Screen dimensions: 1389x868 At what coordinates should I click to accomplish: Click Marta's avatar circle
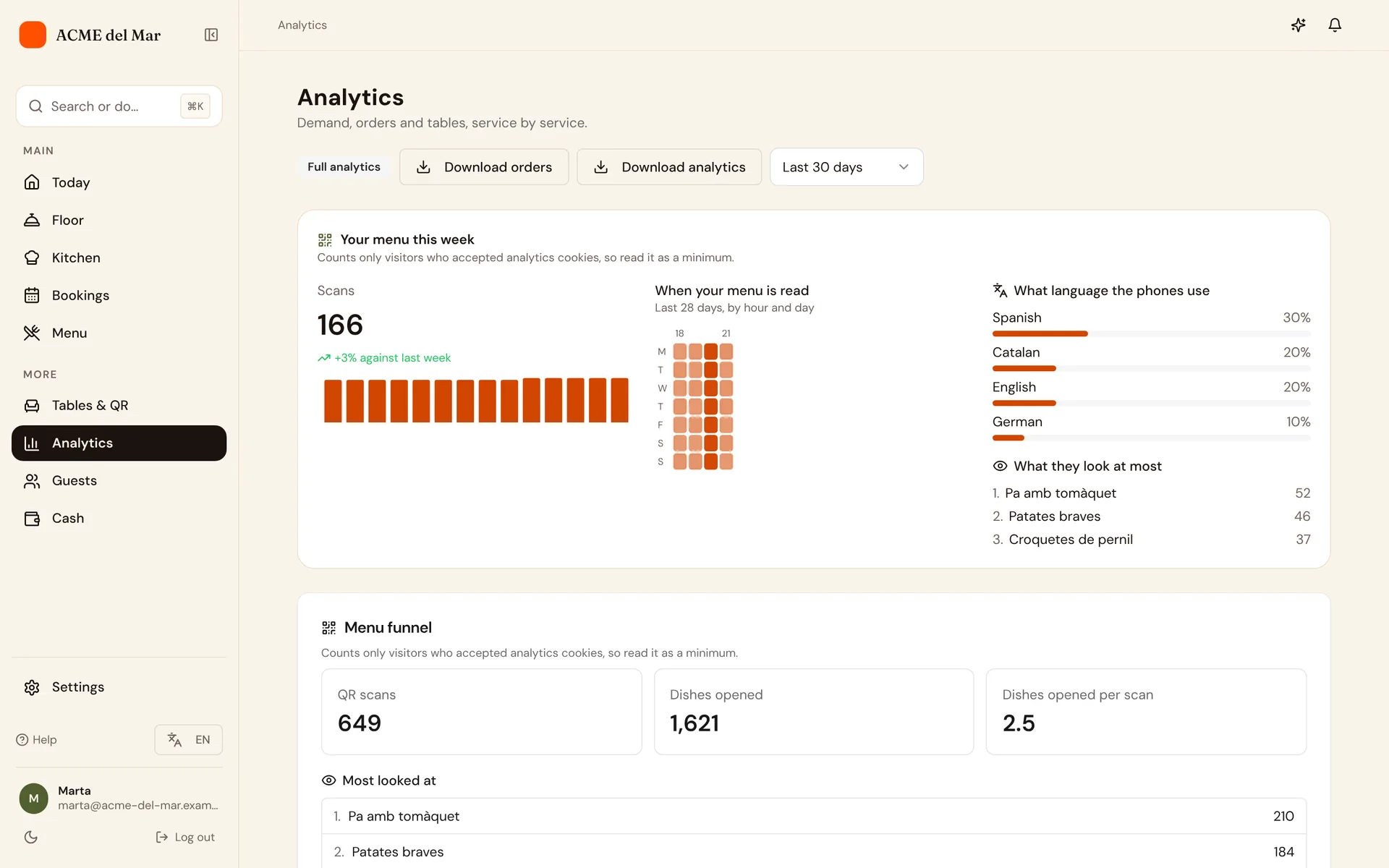click(33, 798)
